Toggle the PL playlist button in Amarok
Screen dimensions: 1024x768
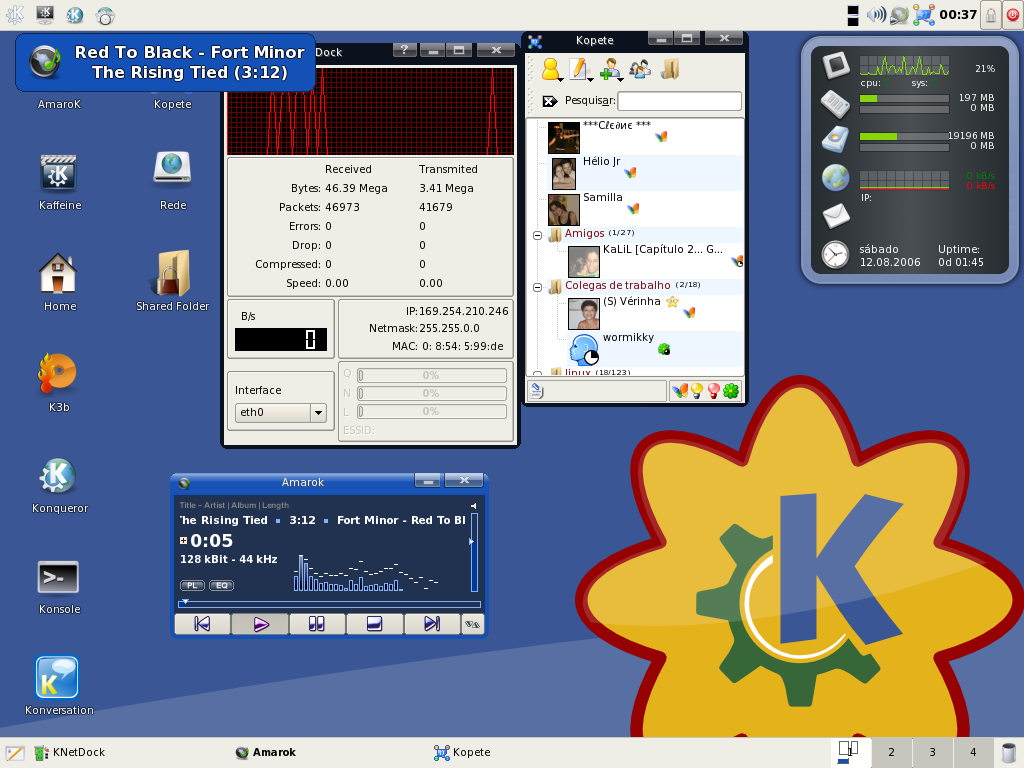192,585
